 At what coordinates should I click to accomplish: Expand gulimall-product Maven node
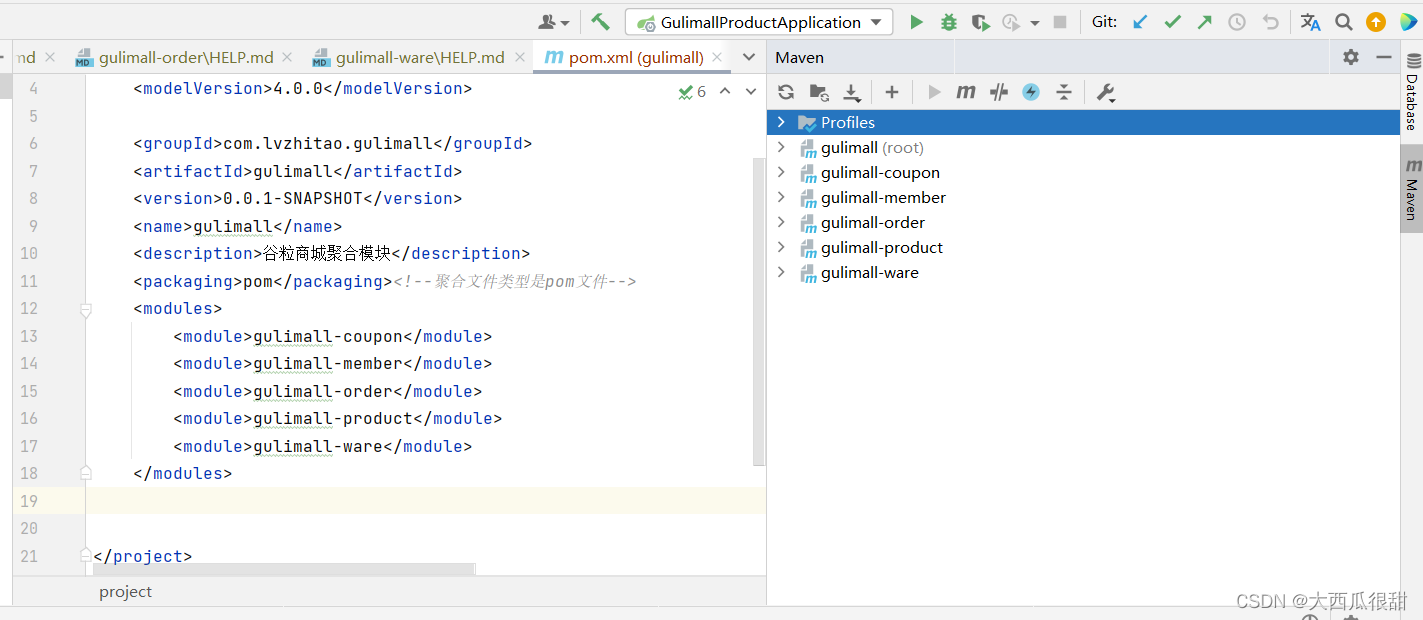tap(782, 247)
